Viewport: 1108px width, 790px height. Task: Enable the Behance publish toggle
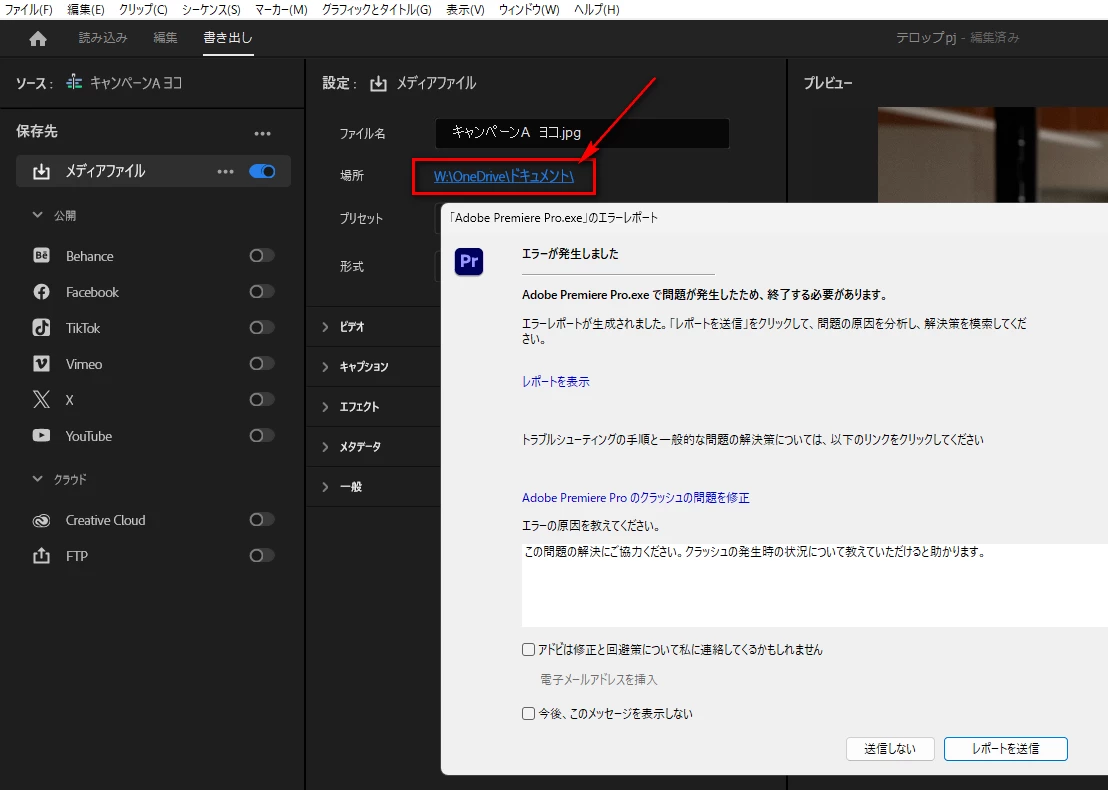tap(262, 256)
